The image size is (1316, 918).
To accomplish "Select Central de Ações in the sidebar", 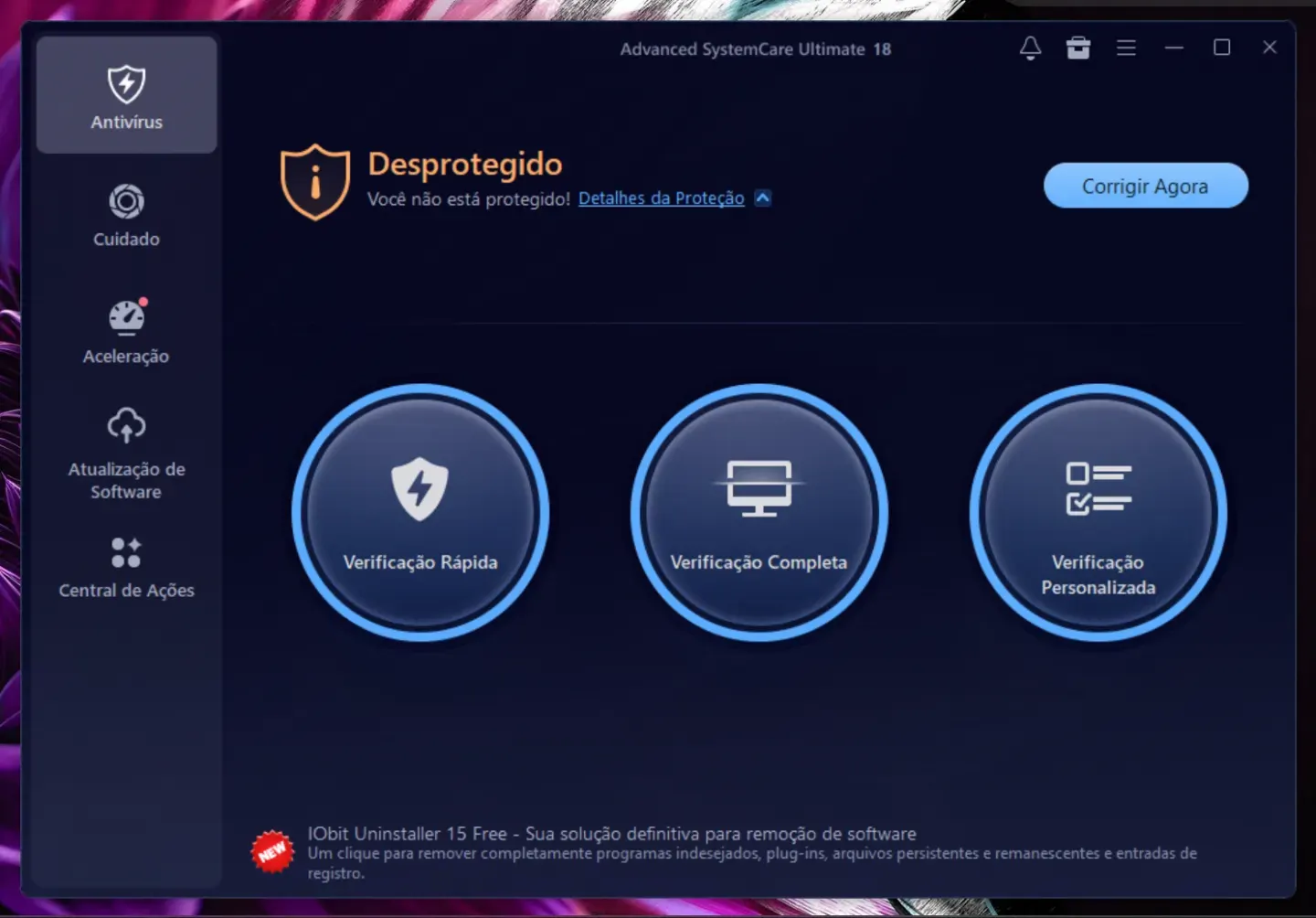I will pyautogui.click(x=126, y=567).
